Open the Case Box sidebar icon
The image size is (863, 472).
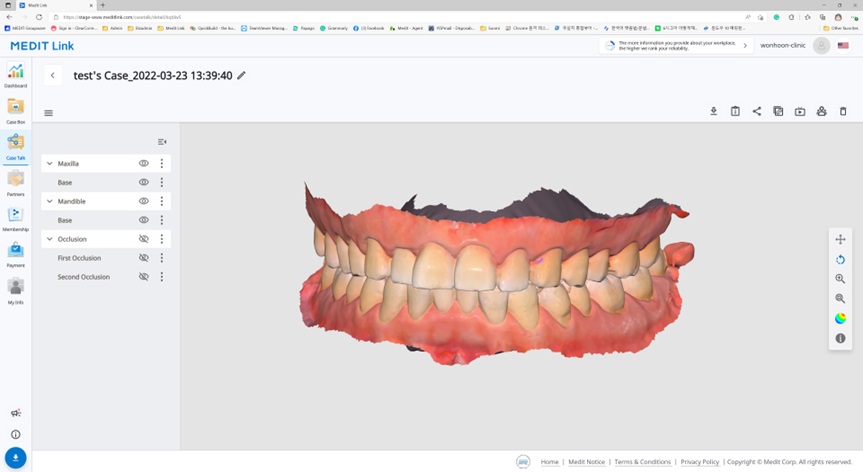coord(15,111)
